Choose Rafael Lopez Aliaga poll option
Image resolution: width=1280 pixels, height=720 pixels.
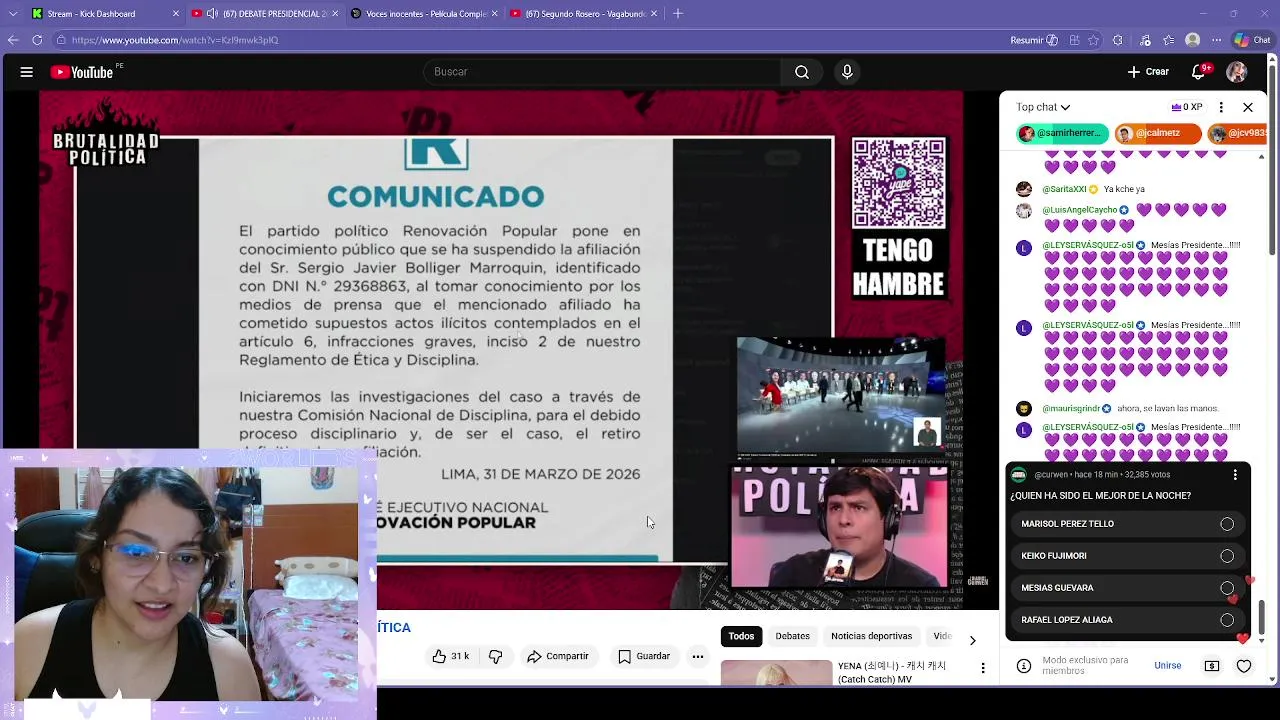click(x=1127, y=620)
